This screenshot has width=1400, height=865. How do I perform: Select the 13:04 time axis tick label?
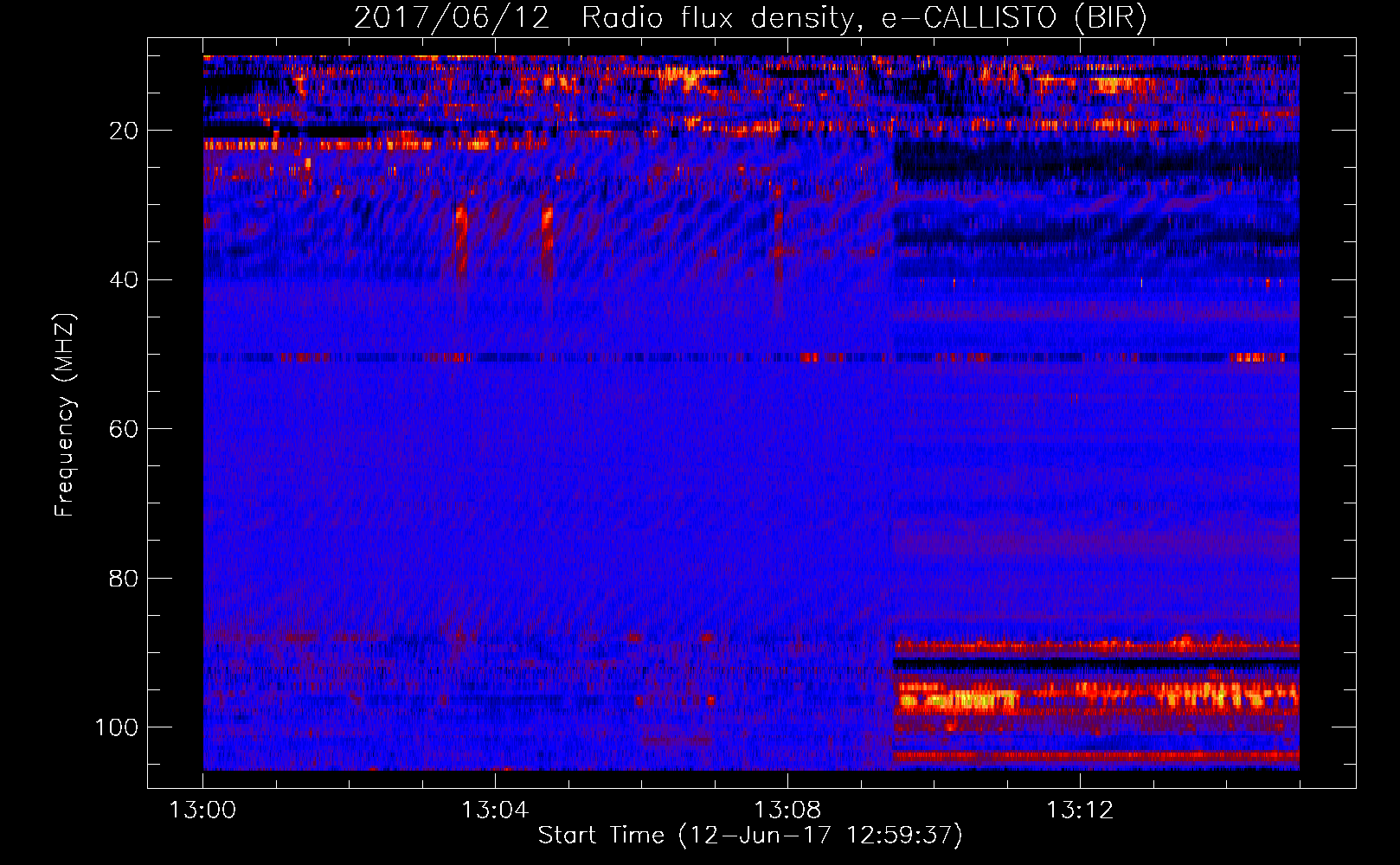point(495,811)
